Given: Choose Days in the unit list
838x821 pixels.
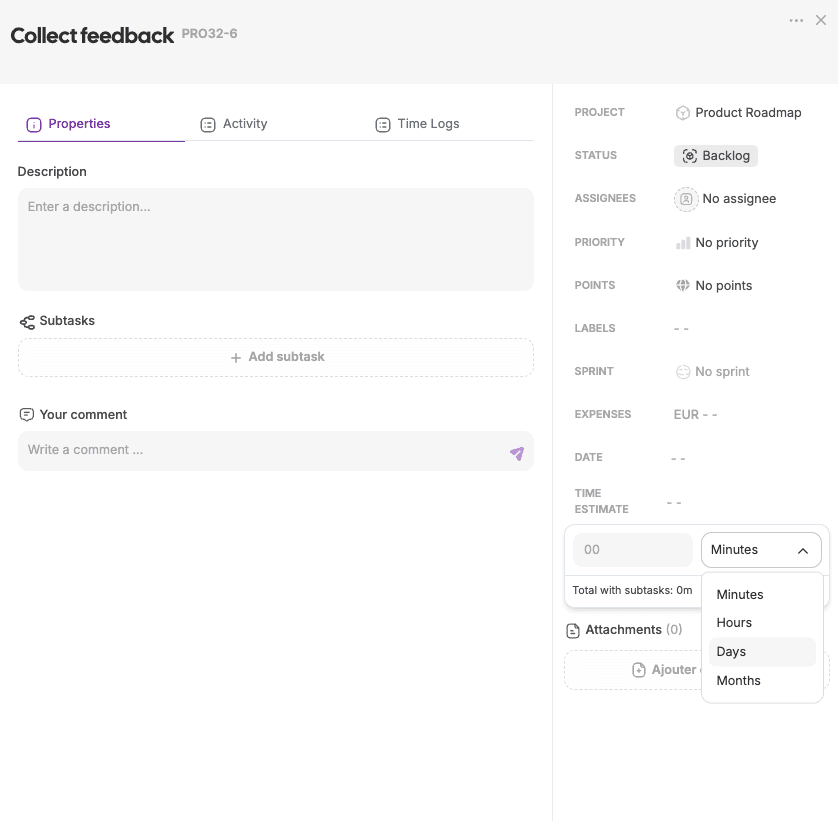Looking at the screenshot, I should (762, 652).
